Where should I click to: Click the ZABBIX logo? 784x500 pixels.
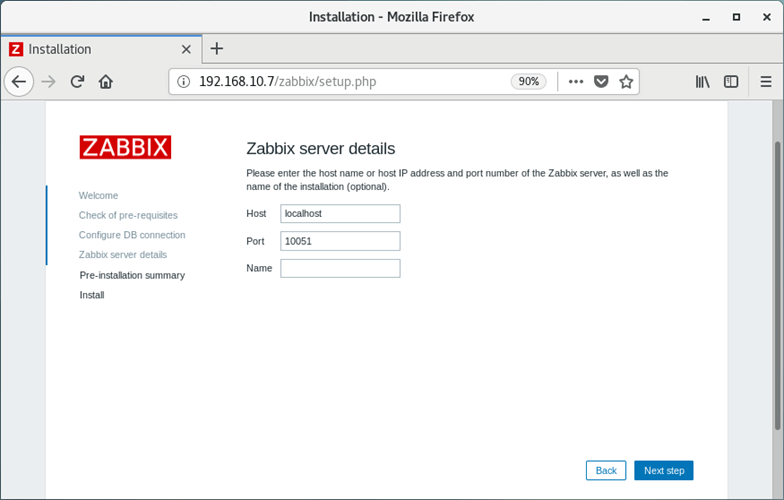click(125, 147)
